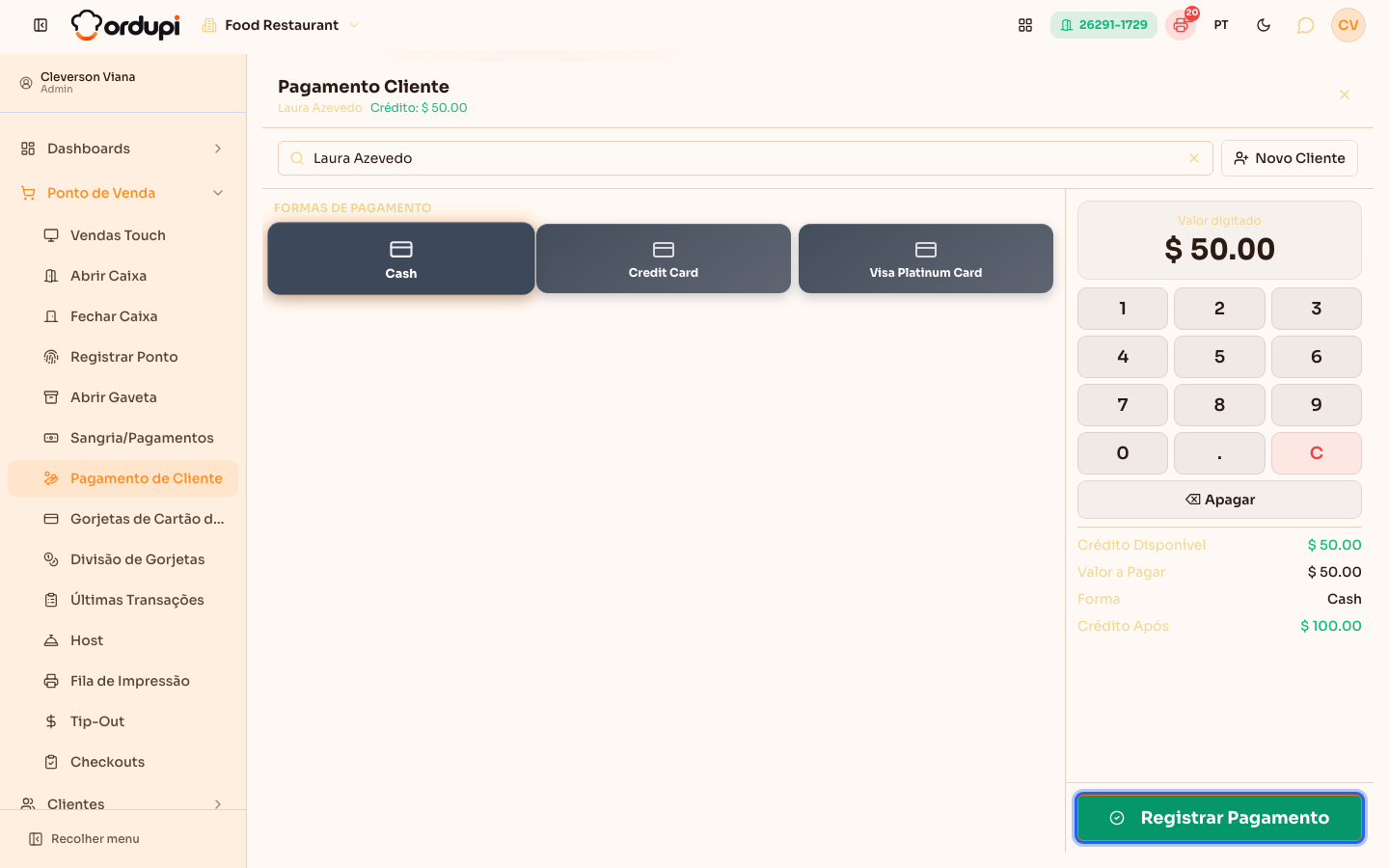Viewport: 1389px width, 868px height.
Task: Open Fechar Caixa
Action: click(123, 316)
